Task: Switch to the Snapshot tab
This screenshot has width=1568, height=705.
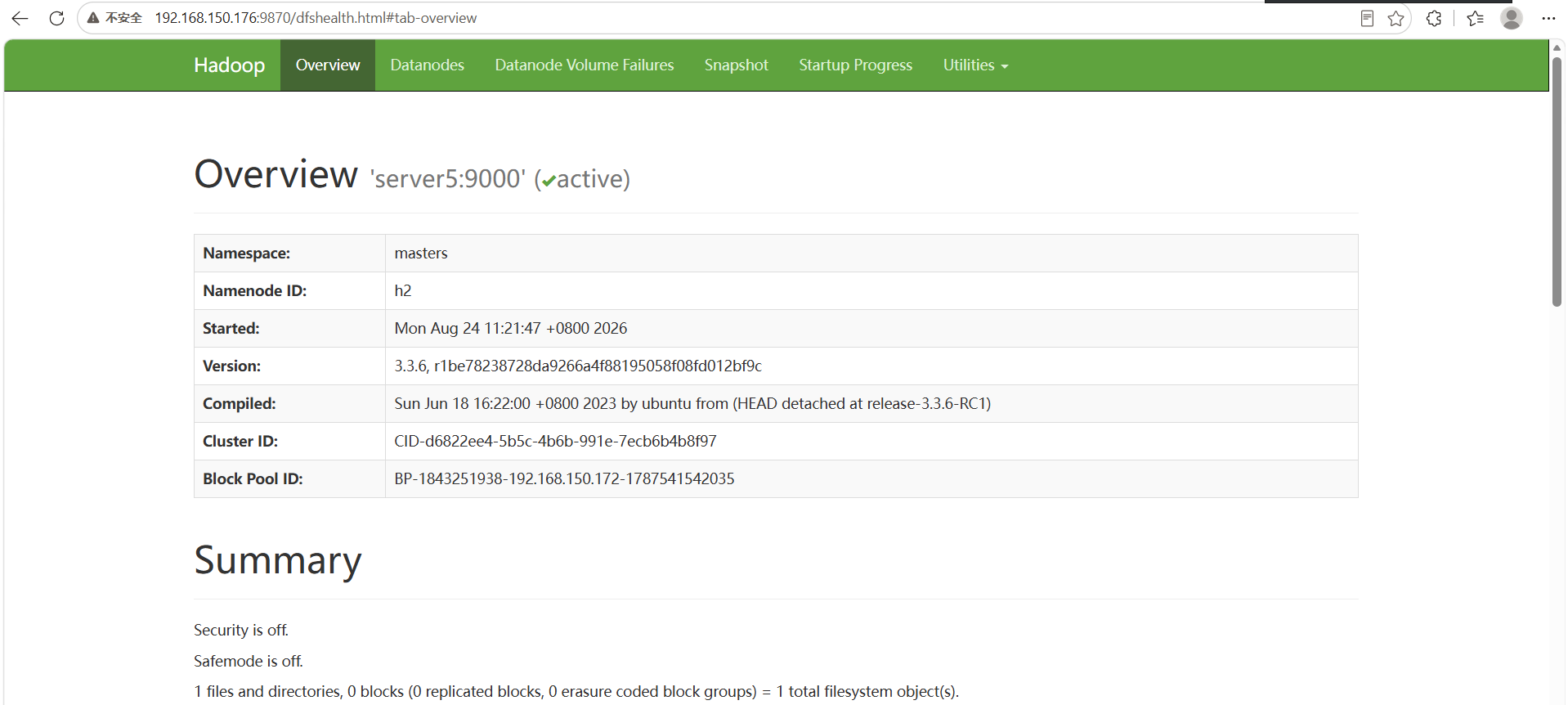Action: click(737, 65)
